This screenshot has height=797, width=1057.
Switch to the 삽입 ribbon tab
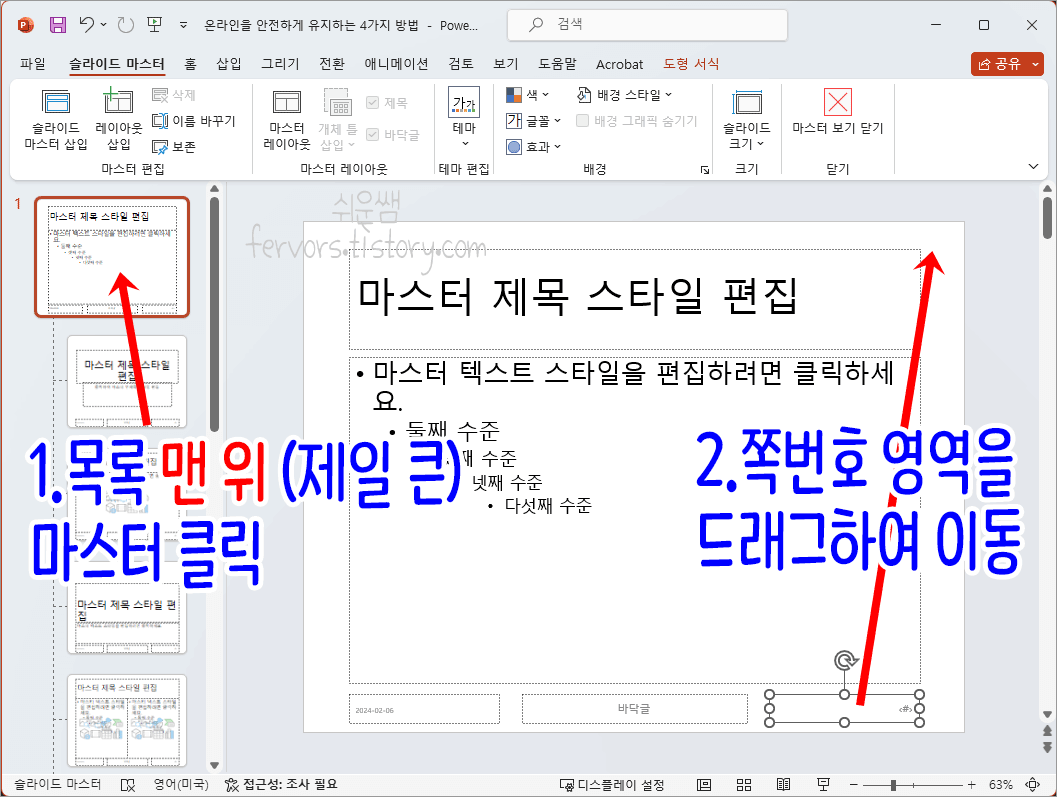pos(228,63)
